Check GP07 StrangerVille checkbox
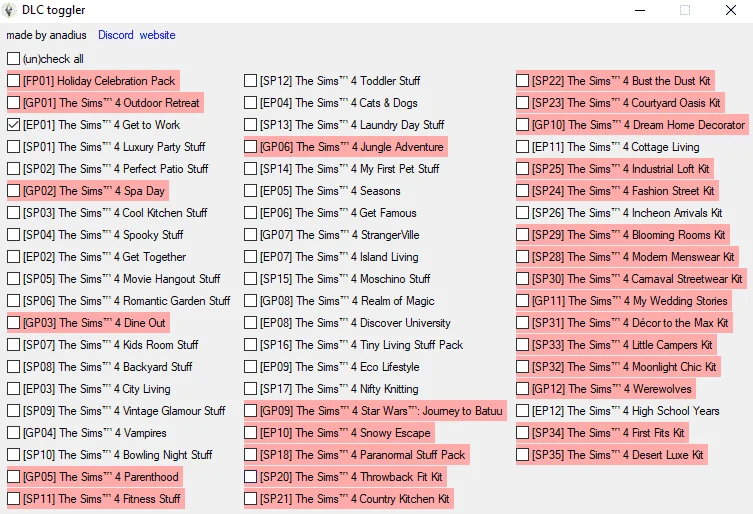Image resolution: width=753 pixels, height=514 pixels. coord(250,235)
